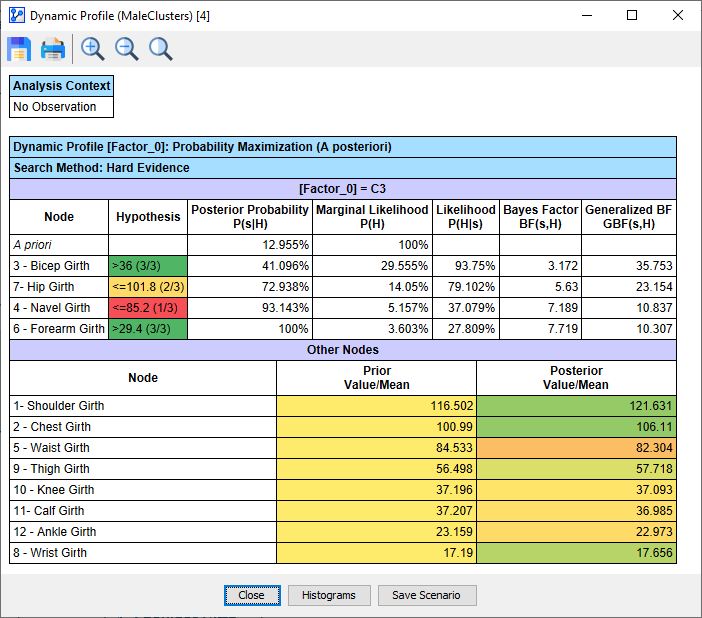Select green >36 (3/3) hypothesis cell

148,266
